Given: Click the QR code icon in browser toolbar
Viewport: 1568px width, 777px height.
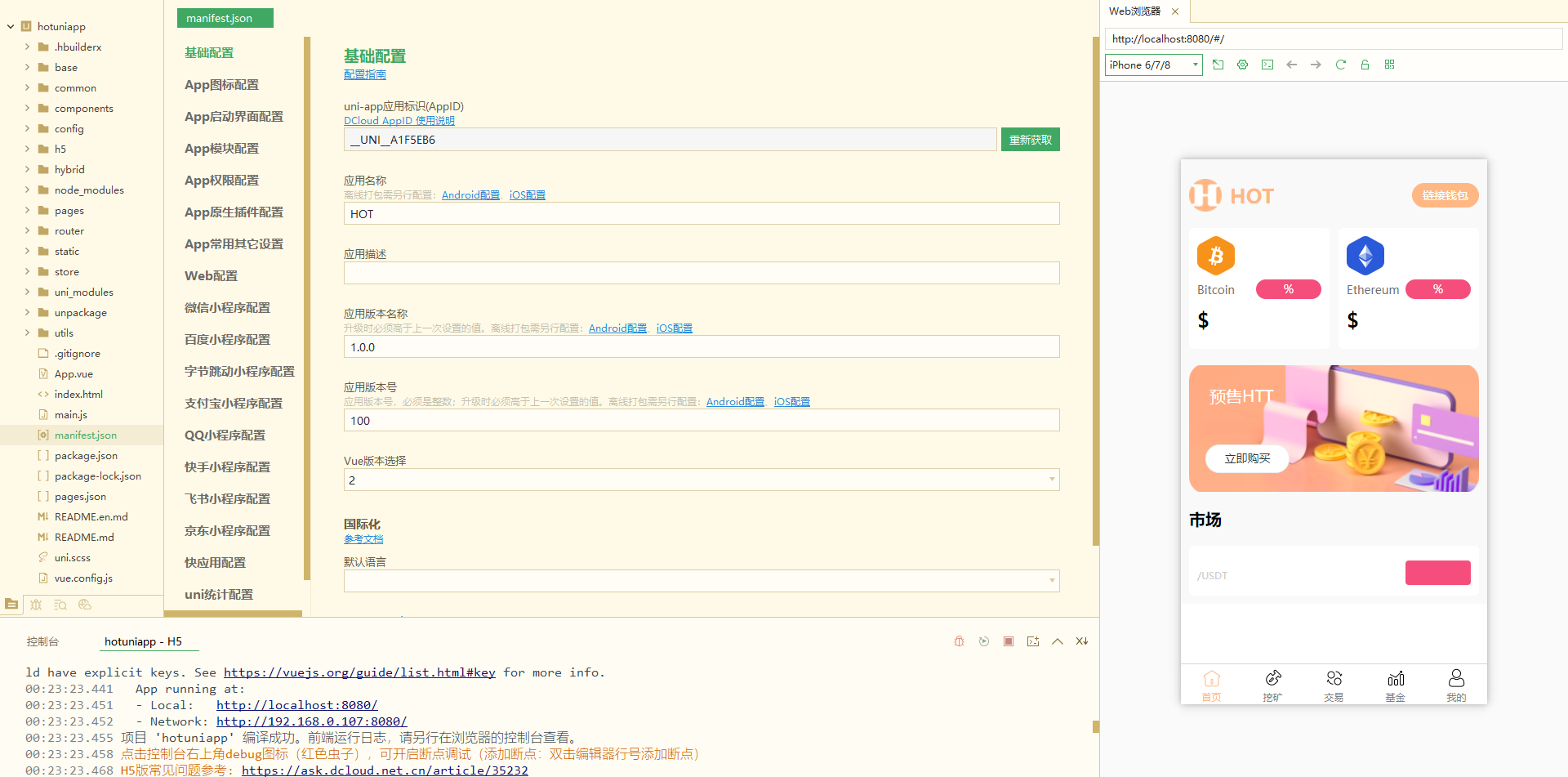Looking at the screenshot, I should (1389, 65).
